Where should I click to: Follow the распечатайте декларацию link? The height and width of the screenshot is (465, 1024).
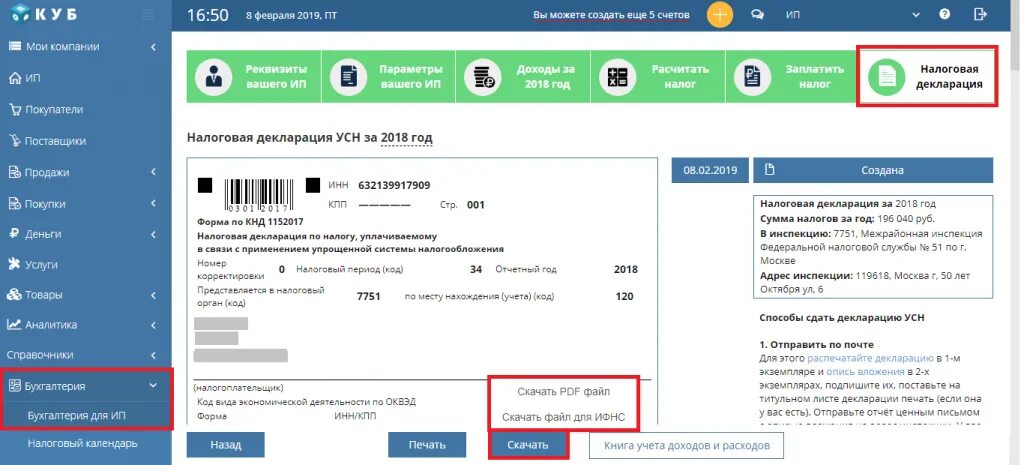tap(871, 358)
